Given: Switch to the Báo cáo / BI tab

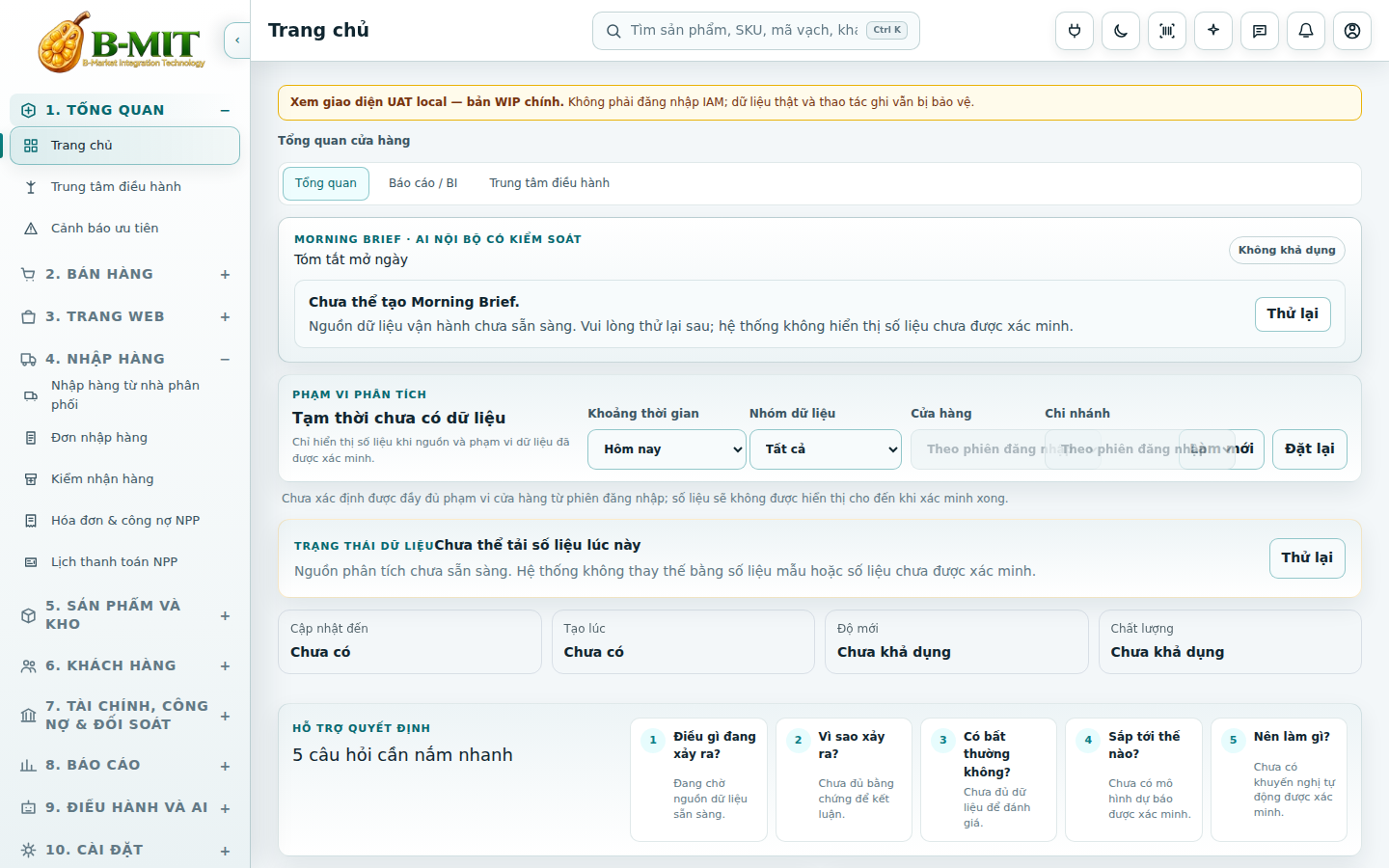Looking at the screenshot, I should click(x=423, y=183).
